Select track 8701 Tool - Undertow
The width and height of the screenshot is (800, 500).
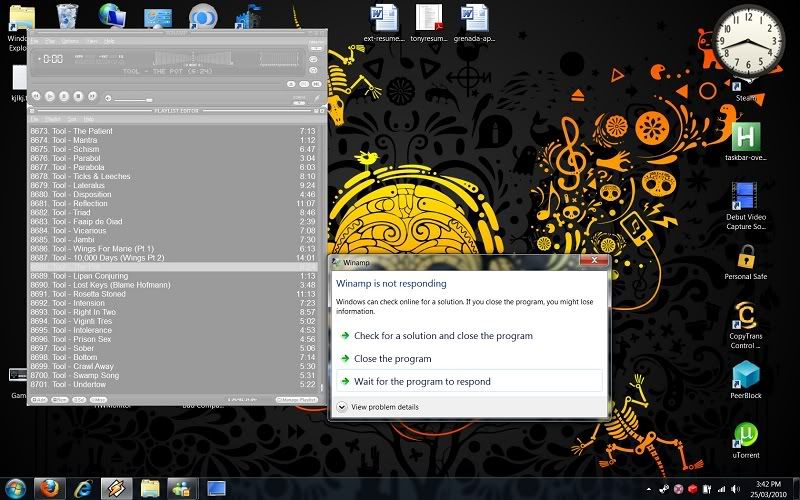[173, 384]
